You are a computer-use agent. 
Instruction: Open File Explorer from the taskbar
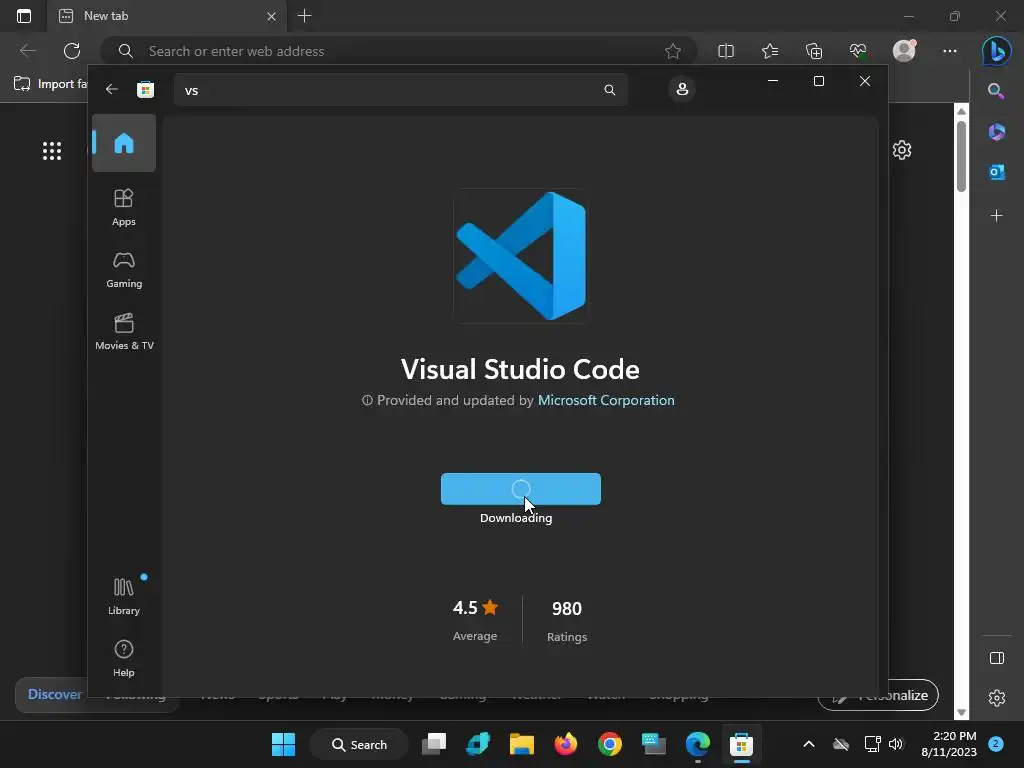pos(522,744)
